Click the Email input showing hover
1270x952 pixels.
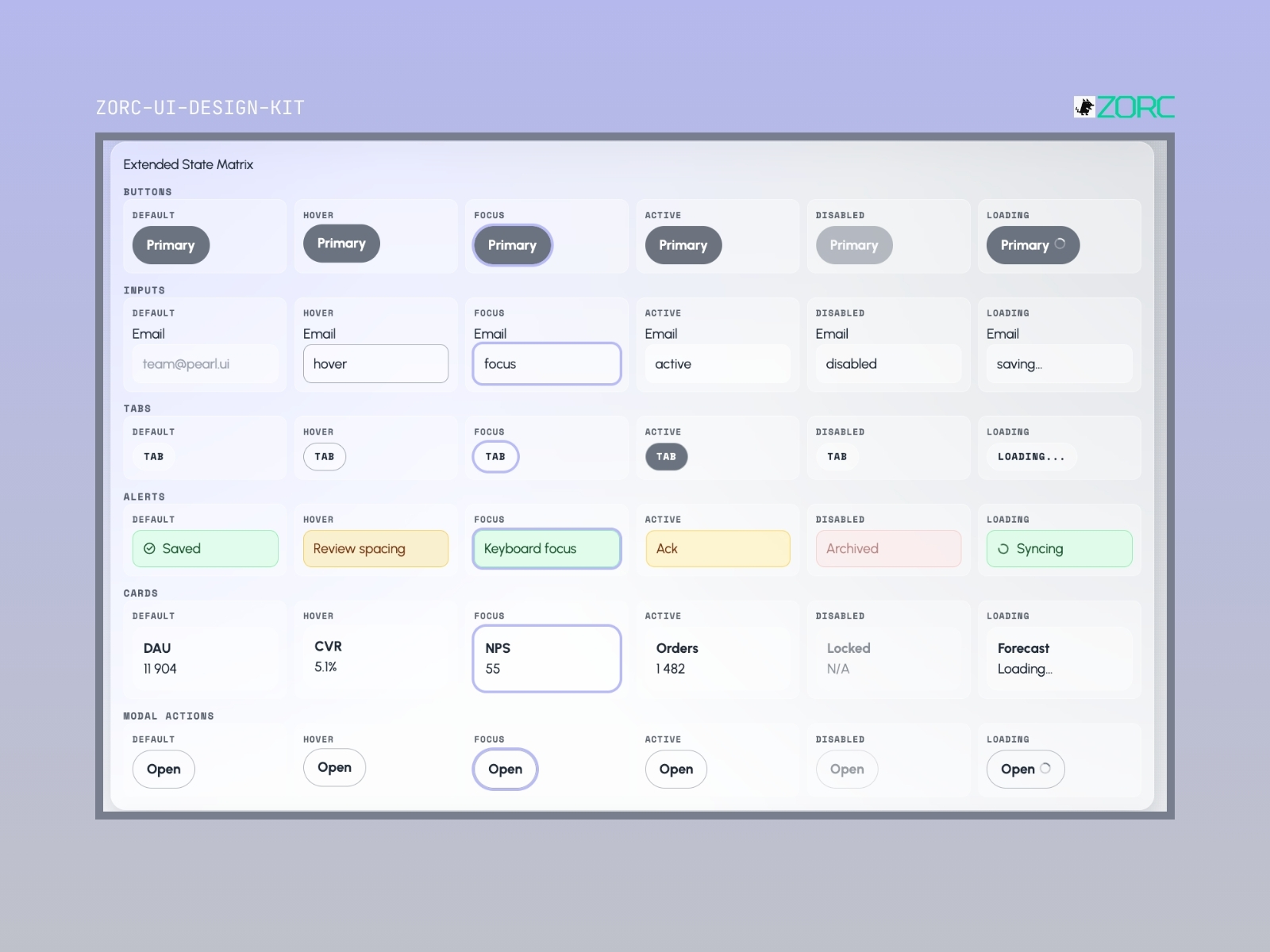click(x=375, y=364)
